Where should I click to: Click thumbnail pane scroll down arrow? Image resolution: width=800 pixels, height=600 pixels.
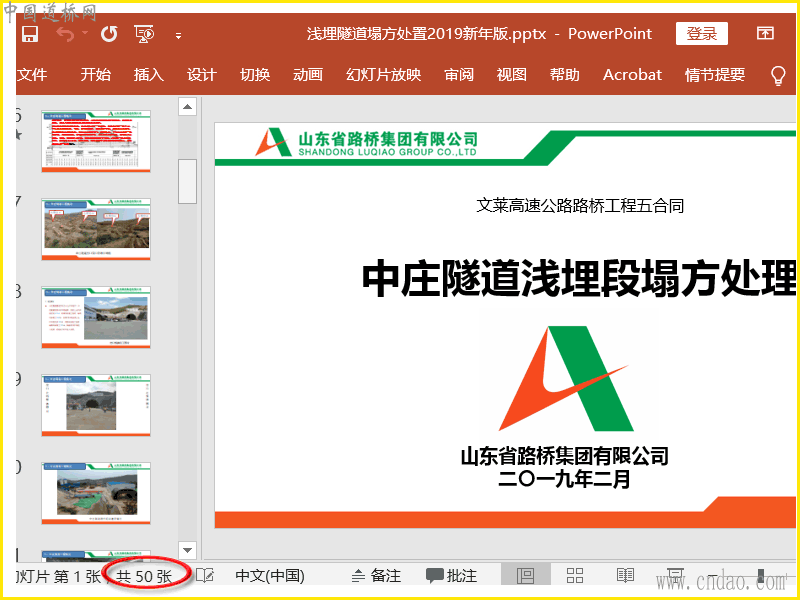(x=187, y=551)
